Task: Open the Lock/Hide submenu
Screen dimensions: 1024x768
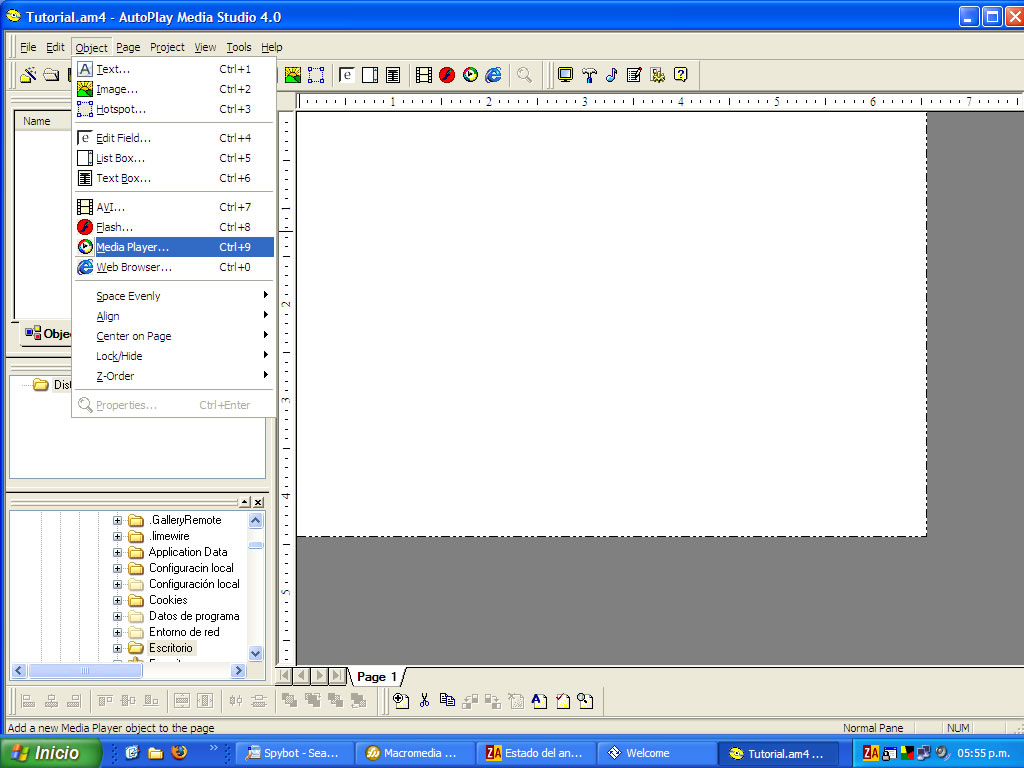Action: [x=173, y=356]
